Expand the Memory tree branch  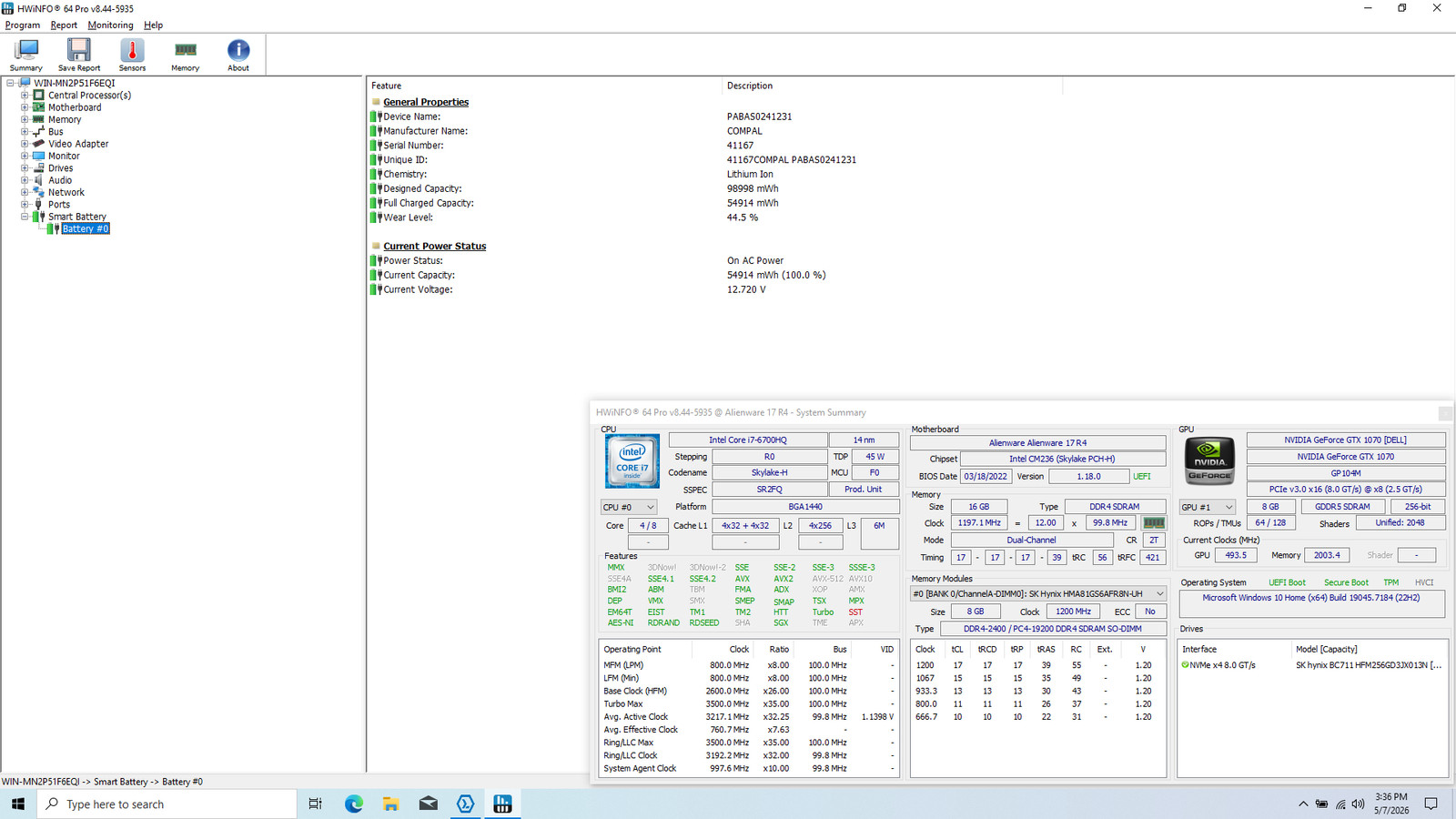25,119
